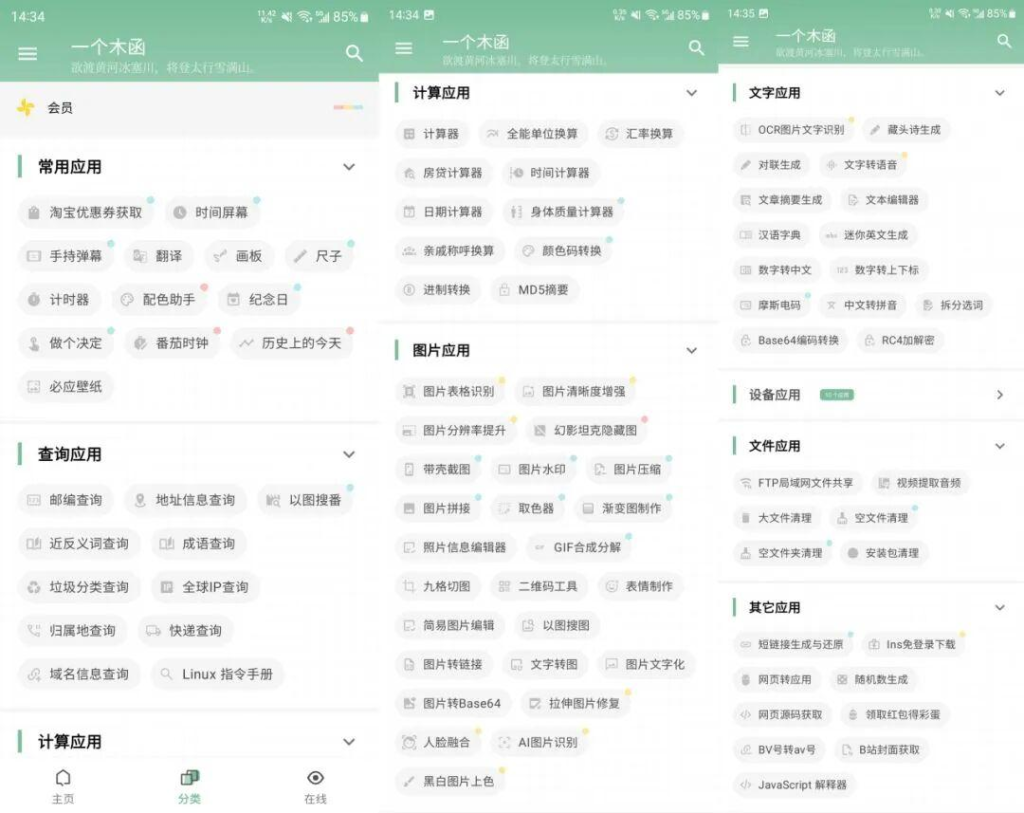1024x813 pixels.
Task: Open OCR图片文字识别 text recognition
Action: pos(791,130)
